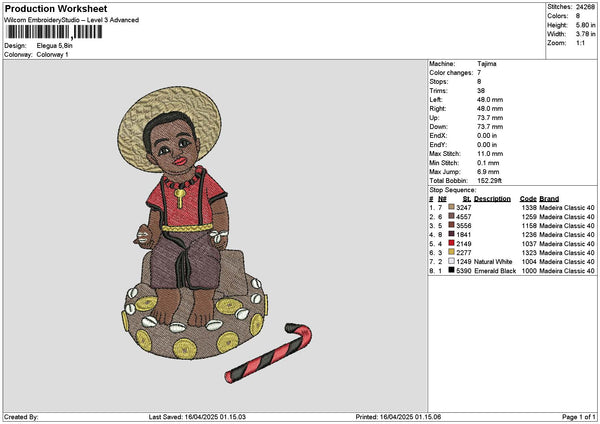Screen dimensions: 600x424
Task: Click the Emerald Black description
Action: pos(495,271)
